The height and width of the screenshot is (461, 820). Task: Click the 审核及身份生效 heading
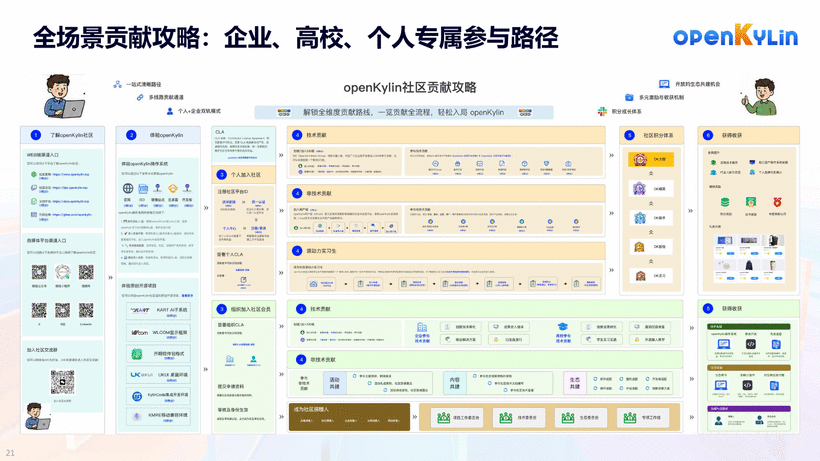coord(233,410)
